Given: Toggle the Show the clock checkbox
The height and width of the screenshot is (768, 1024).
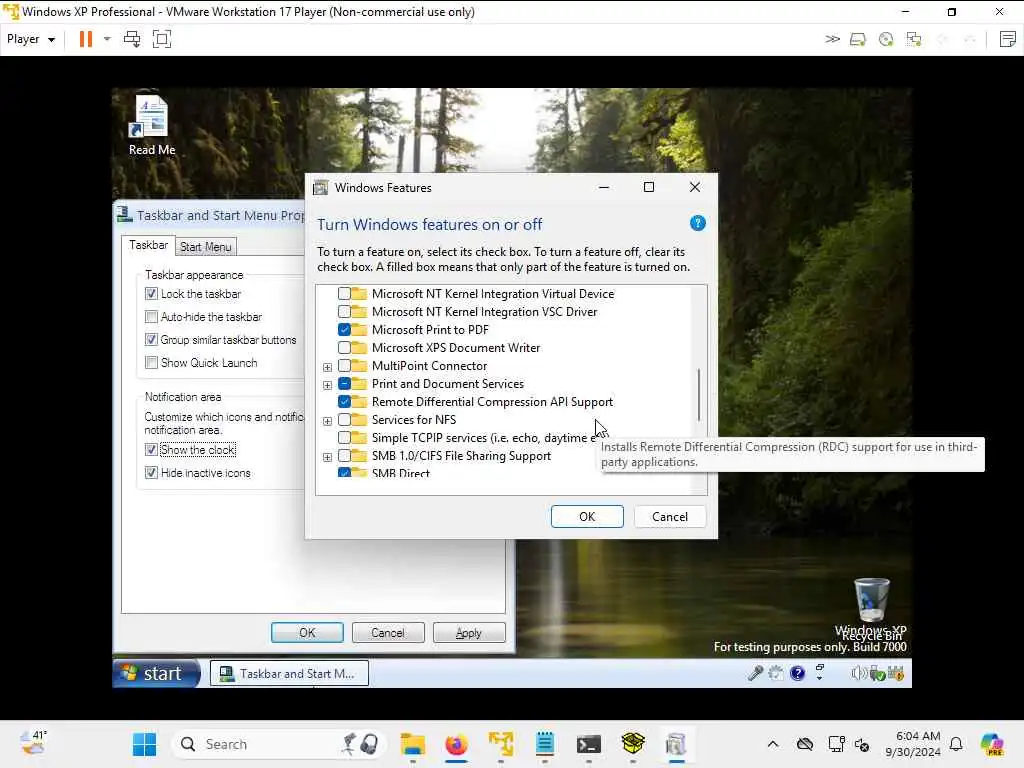Looking at the screenshot, I should [x=151, y=450].
